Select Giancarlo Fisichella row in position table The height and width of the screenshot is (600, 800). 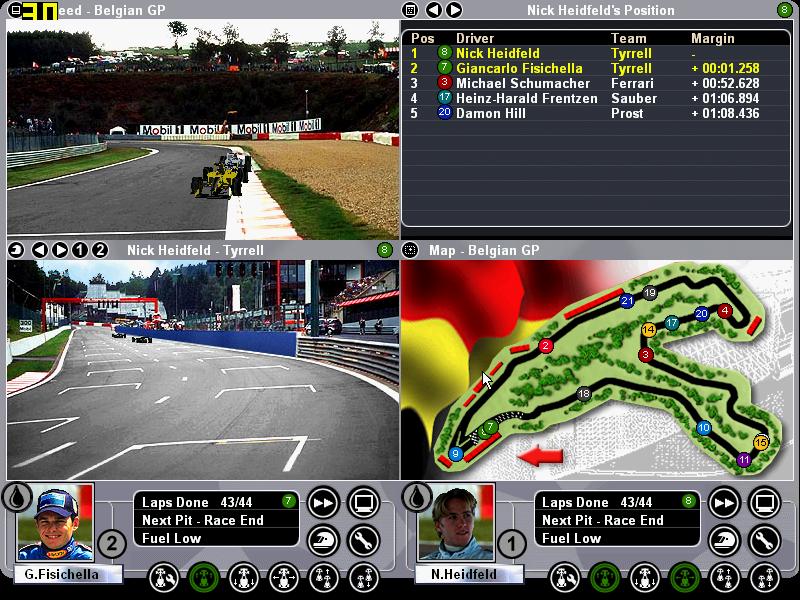(x=595, y=68)
